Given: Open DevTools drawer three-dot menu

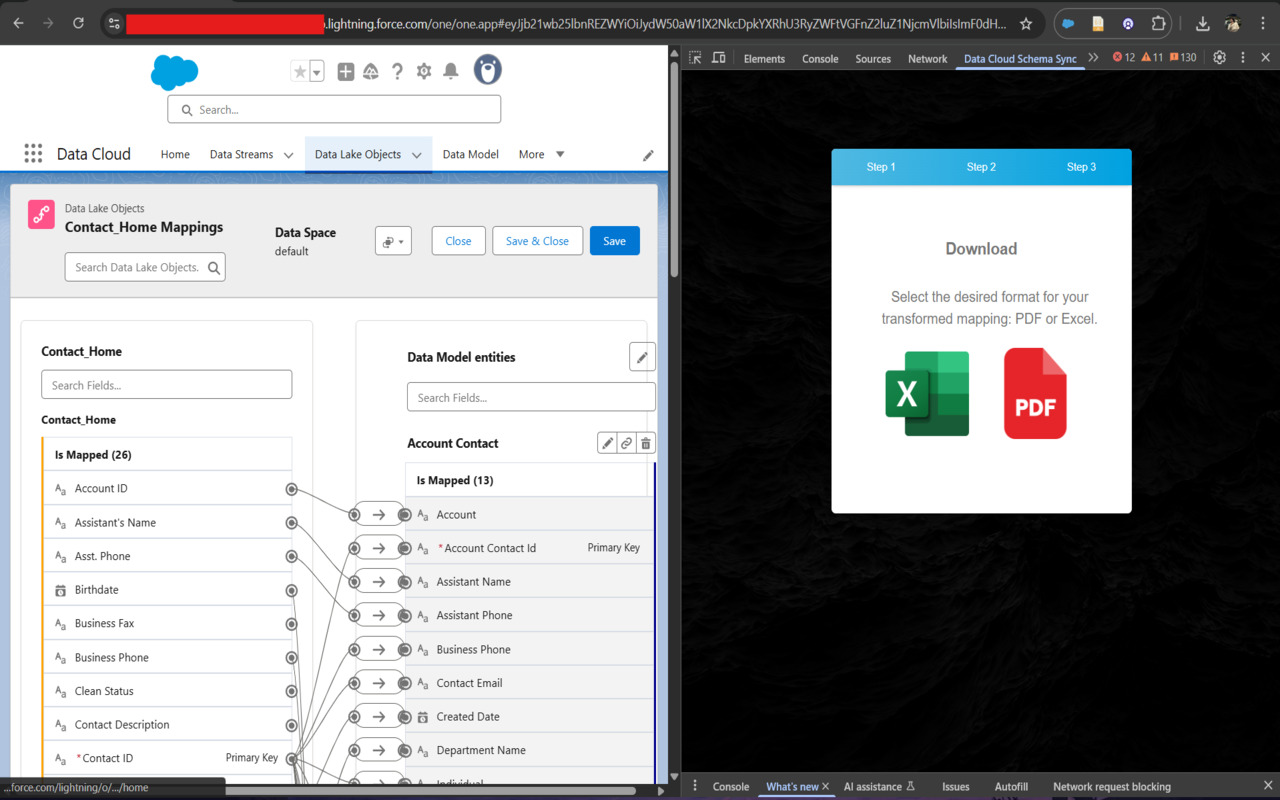Looking at the screenshot, I should (x=695, y=786).
